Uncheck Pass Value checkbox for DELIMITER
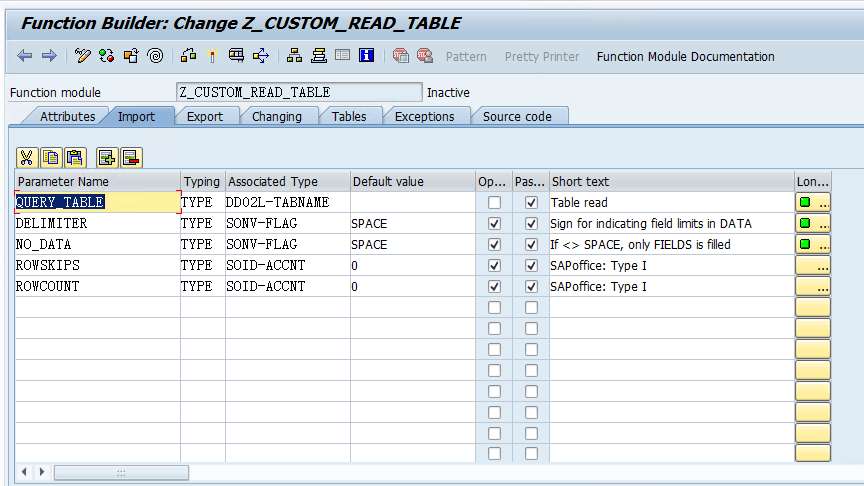 coord(531,223)
